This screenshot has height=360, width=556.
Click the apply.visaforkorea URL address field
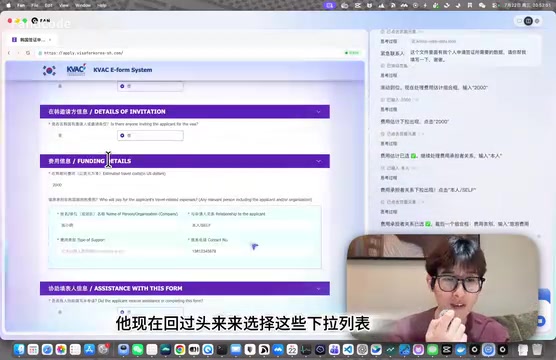pyautogui.click(x=84, y=53)
